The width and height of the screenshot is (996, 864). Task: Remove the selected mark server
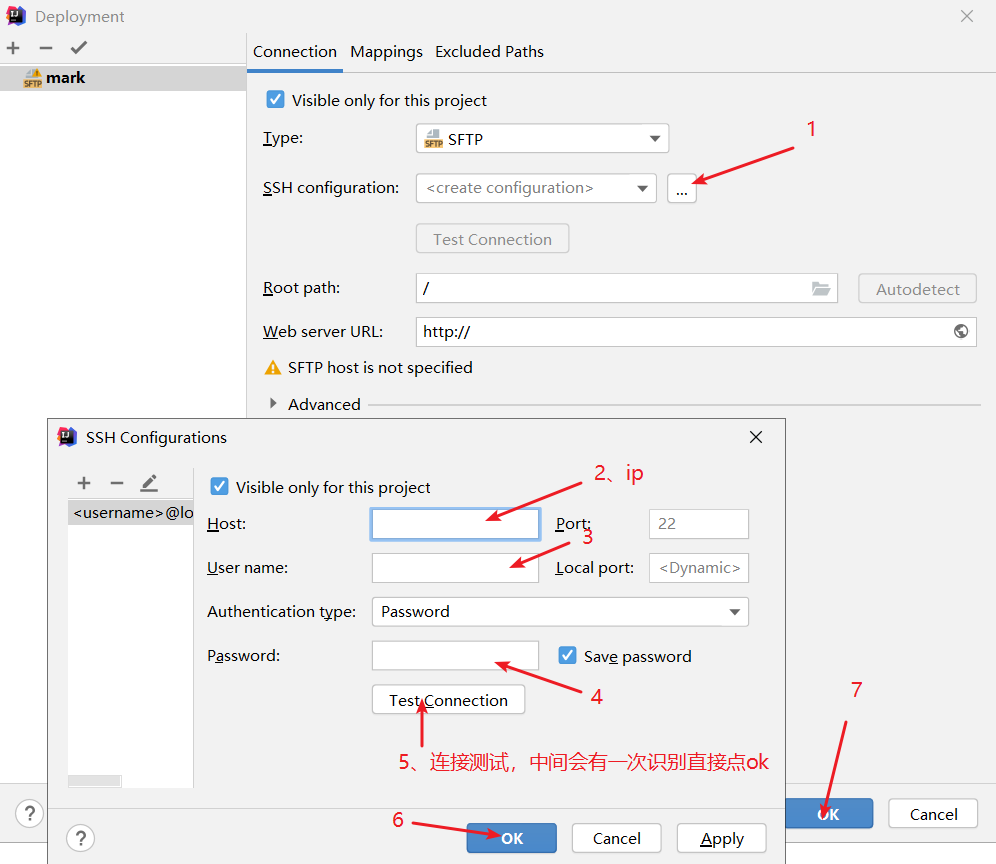46,47
